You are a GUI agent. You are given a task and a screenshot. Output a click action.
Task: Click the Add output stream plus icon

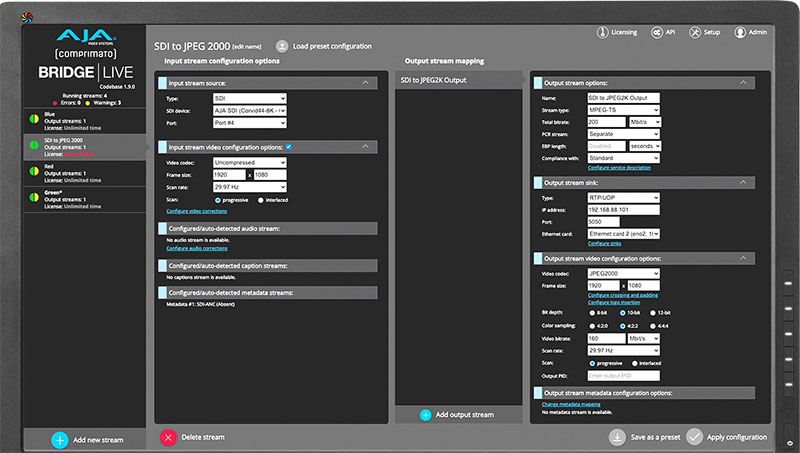pos(426,415)
